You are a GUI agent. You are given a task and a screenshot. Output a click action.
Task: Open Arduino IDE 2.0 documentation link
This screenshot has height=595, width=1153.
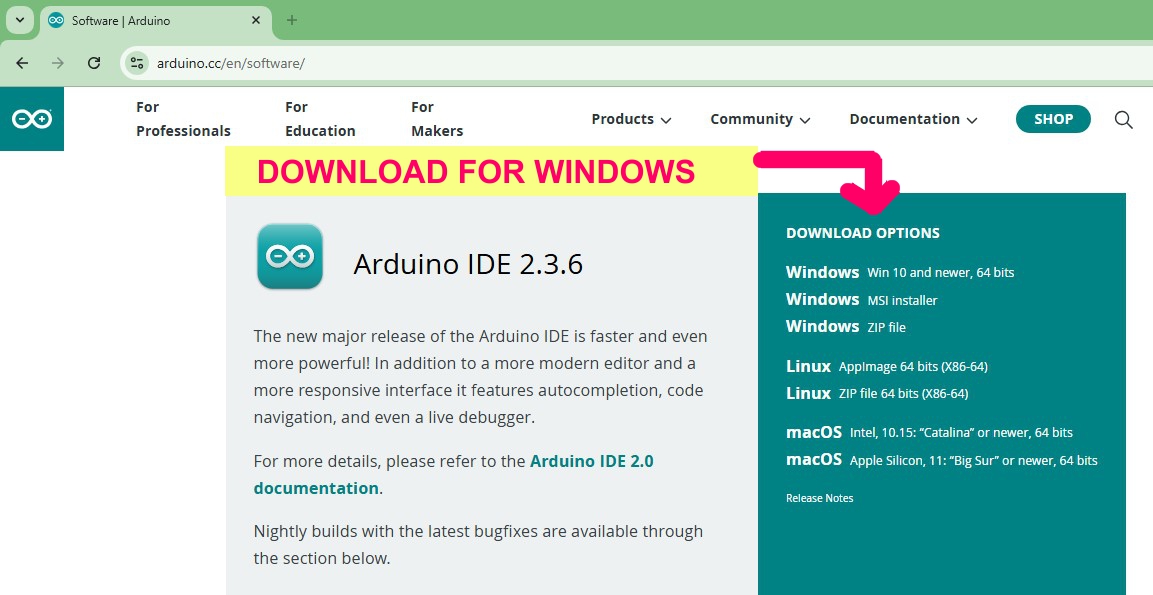454,474
